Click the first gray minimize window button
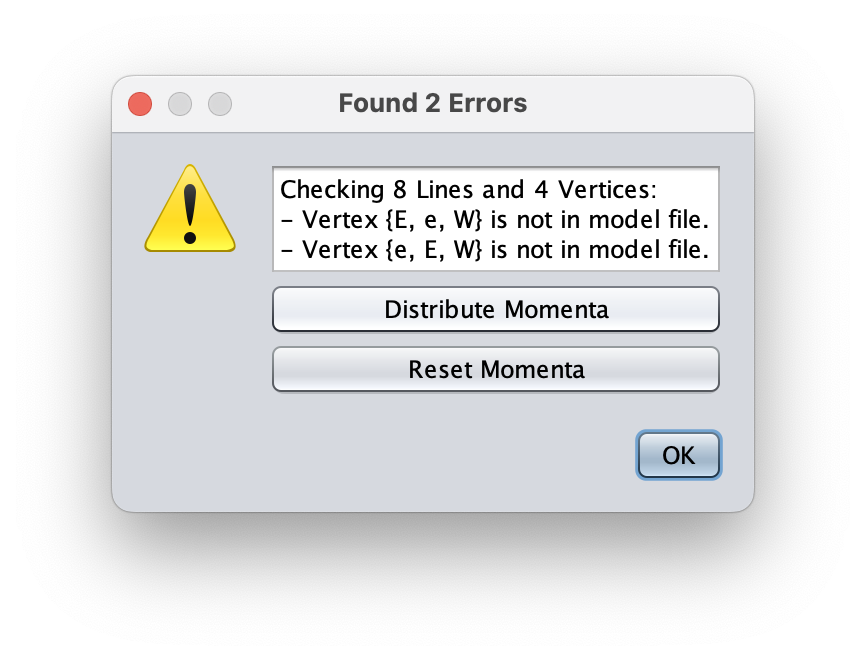The height and width of the screenshot is (660, 866). (x=180, y=104)
